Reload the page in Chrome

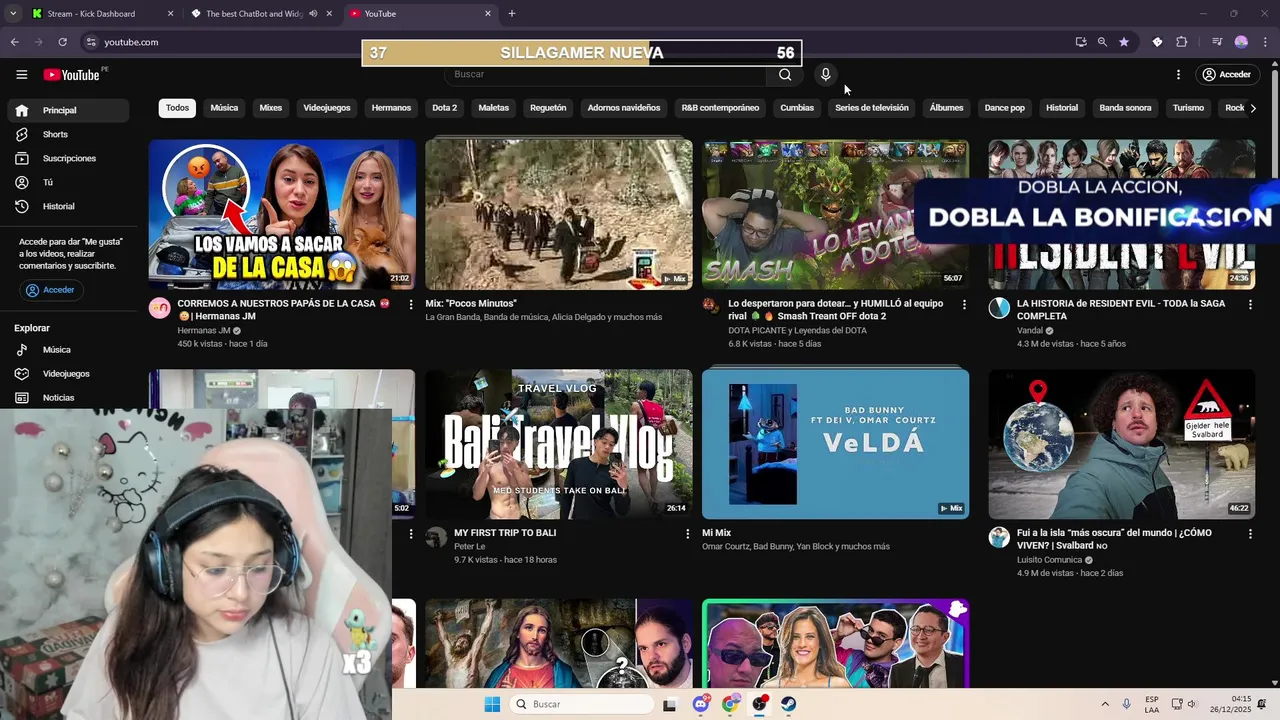click(62, 42)
